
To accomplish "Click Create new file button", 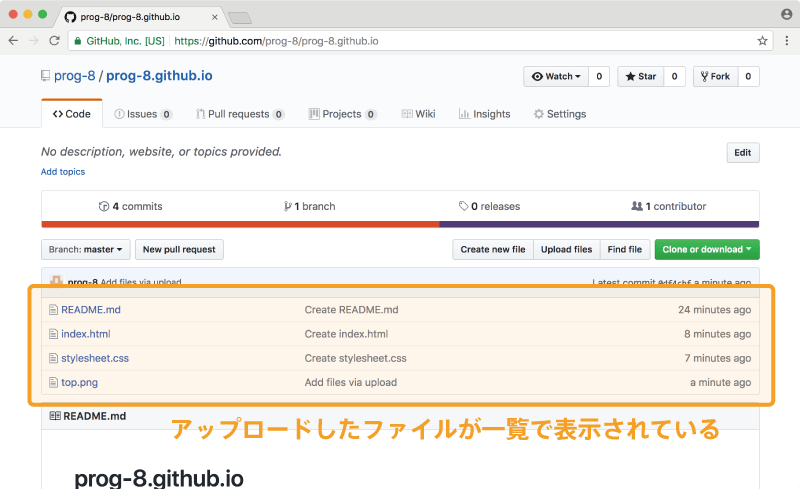I will (x=493, y=250).
